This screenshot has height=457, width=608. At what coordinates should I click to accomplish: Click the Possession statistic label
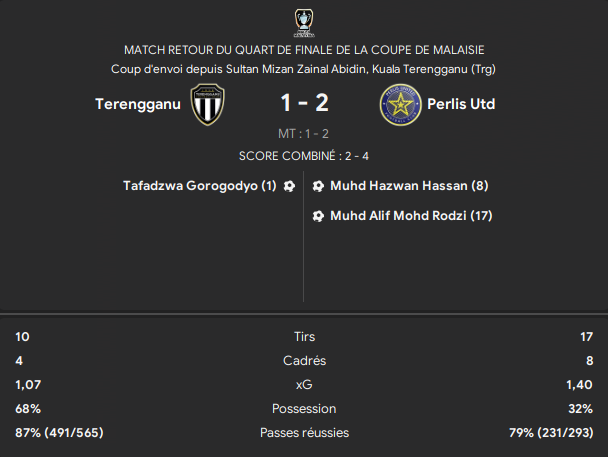click(304, 409)
